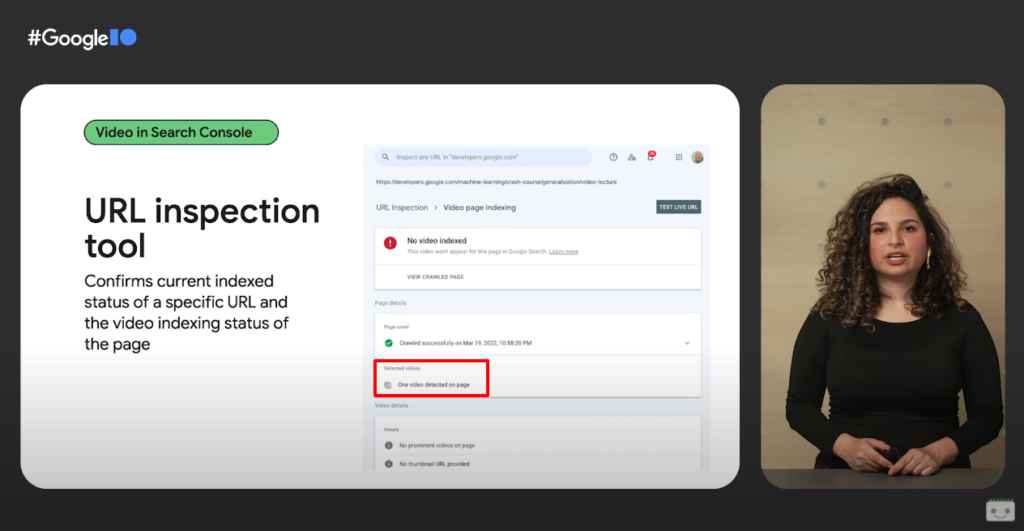
Task: Click the Video in Search Console label
Action: 181,133
